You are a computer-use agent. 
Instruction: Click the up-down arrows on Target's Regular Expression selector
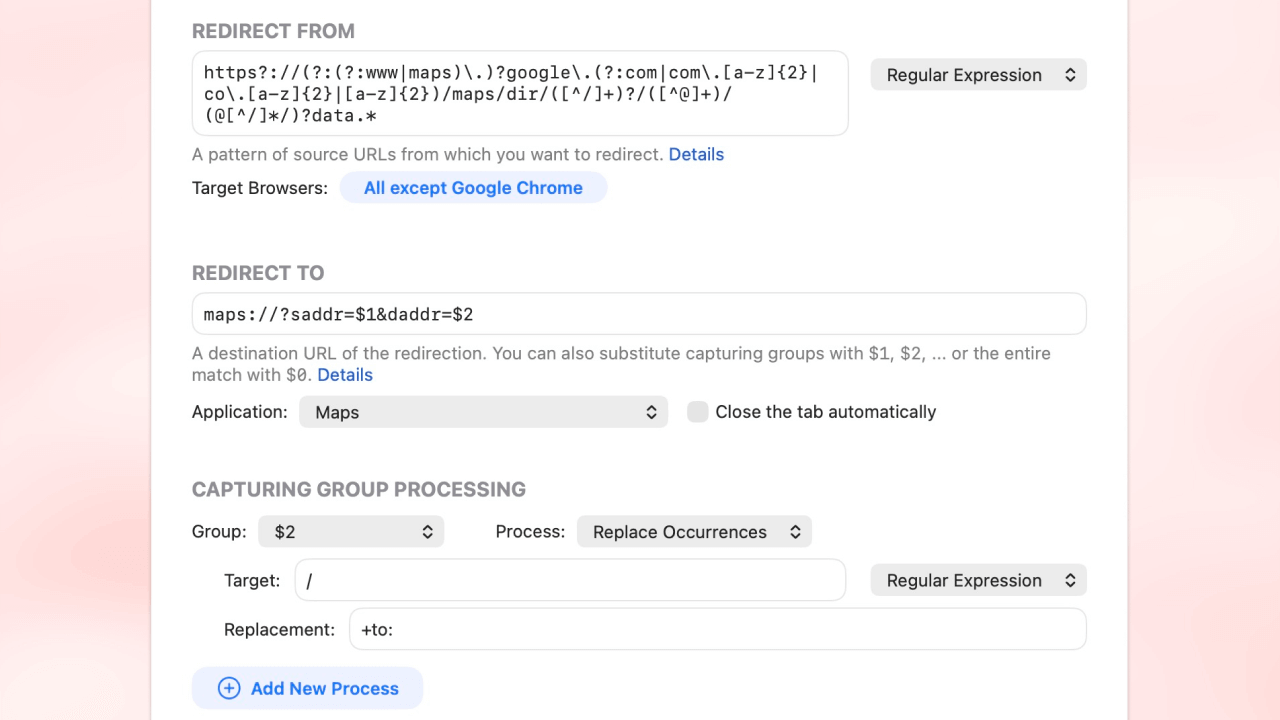pyautogui.click(x=1070, y=580)
